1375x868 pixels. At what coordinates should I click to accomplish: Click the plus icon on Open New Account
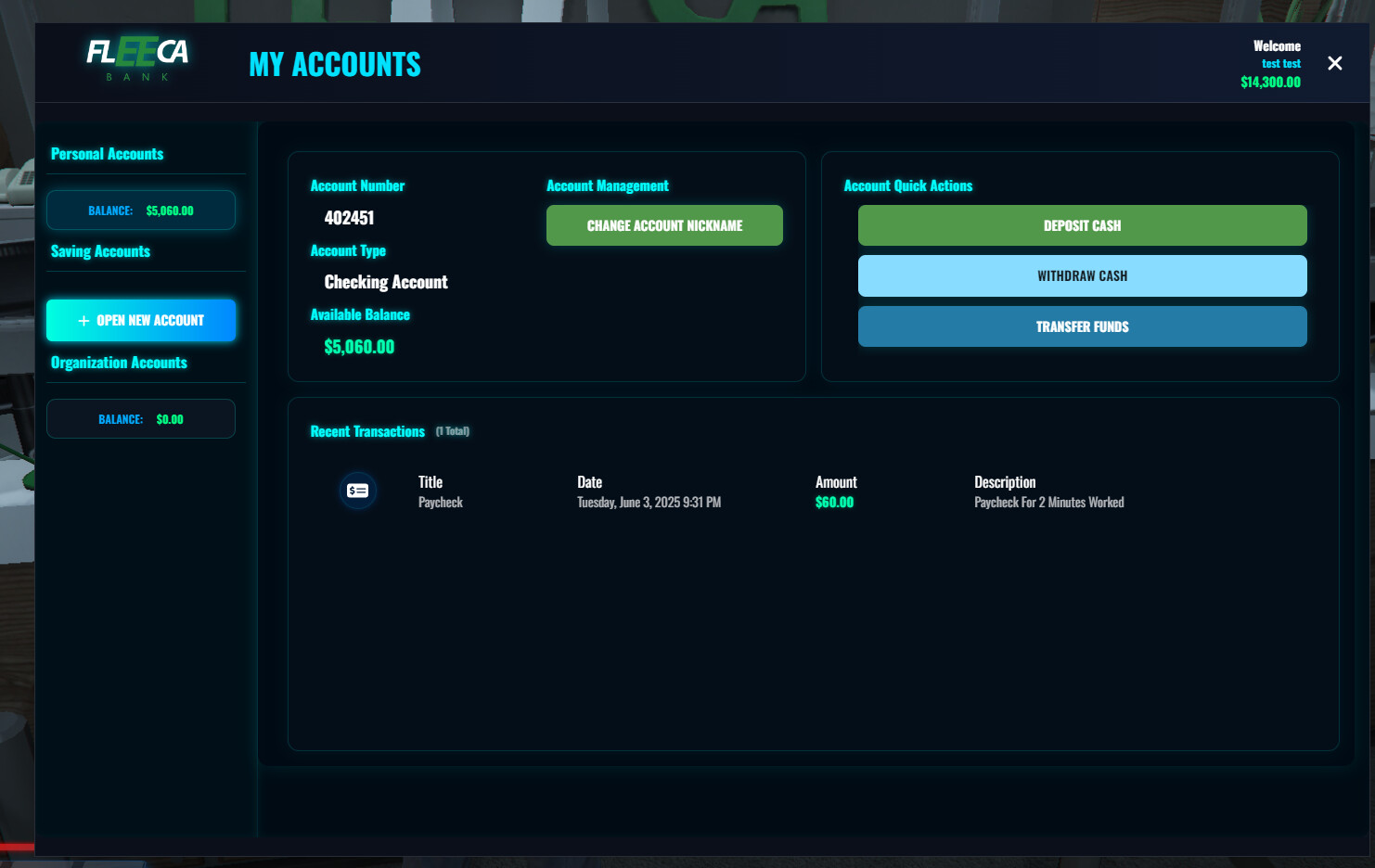coord(82,320)
